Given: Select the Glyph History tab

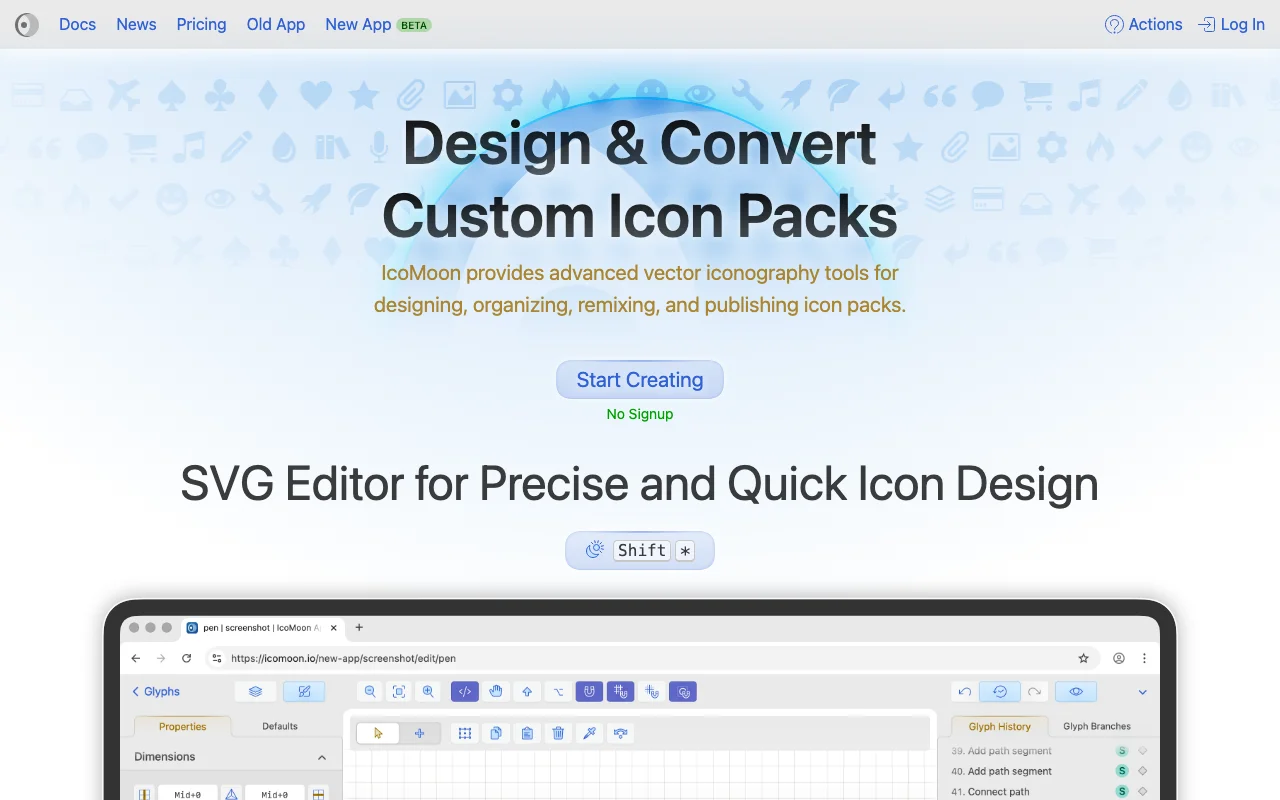Looking at the screenshot, I should (x=1000, y=726).
